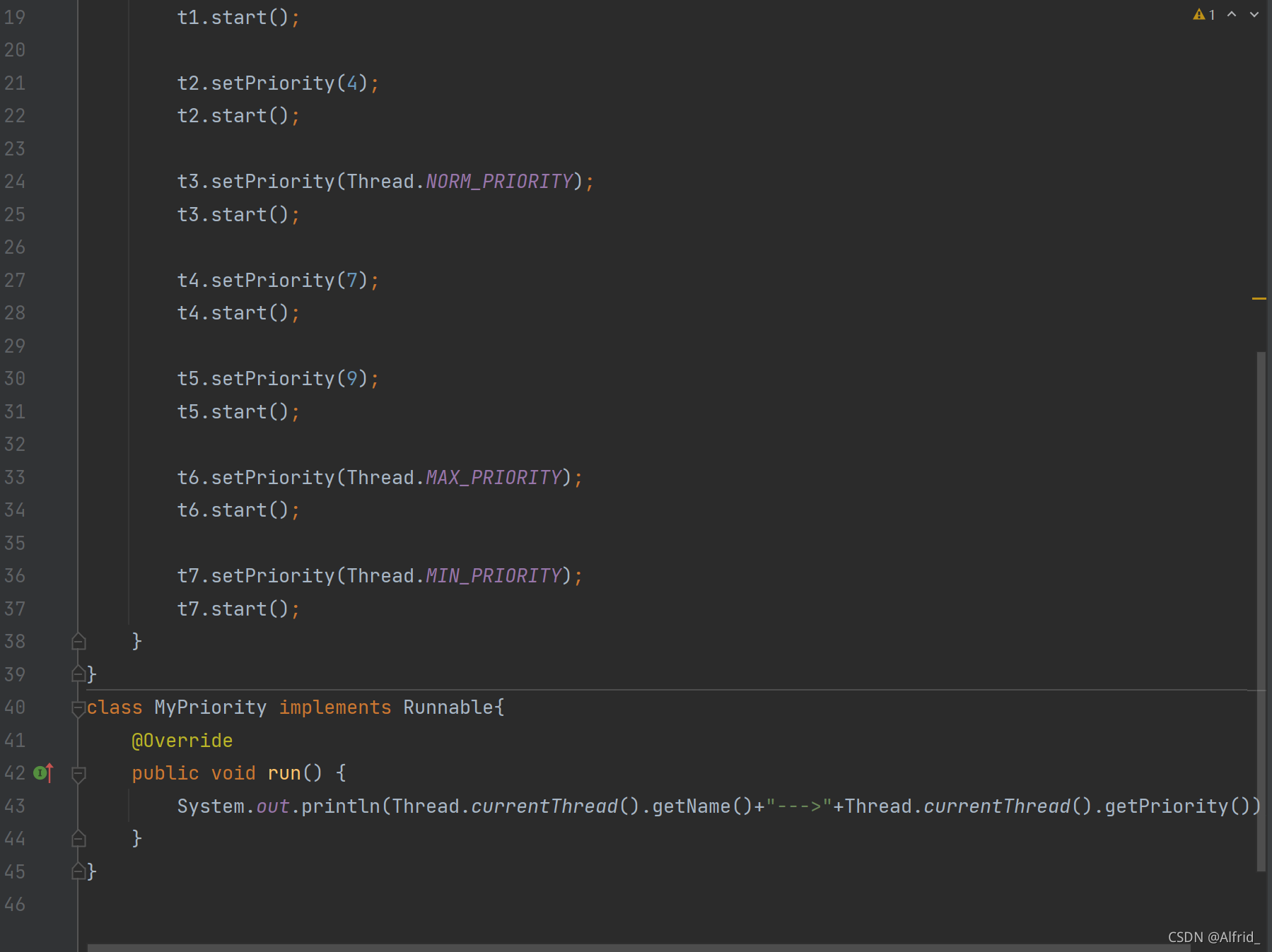Click the yellow warning stripe marker on scrollbar
Image resolution: width=1272 pixels, height=952 pixels.
[1259, 299]
